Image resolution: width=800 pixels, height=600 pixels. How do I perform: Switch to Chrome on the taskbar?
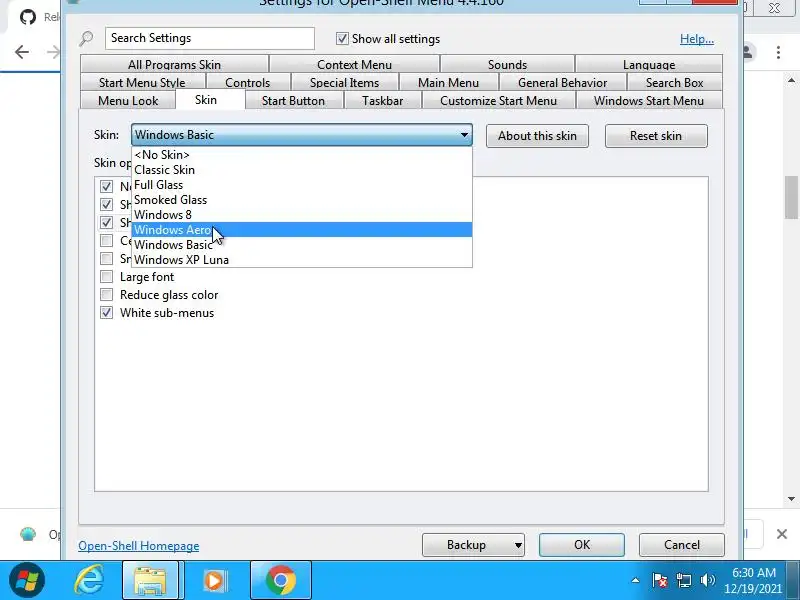coord(281,581)
